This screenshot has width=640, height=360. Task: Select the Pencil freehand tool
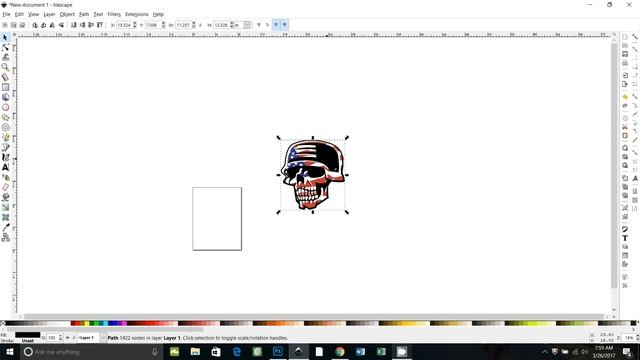(5, 138)
